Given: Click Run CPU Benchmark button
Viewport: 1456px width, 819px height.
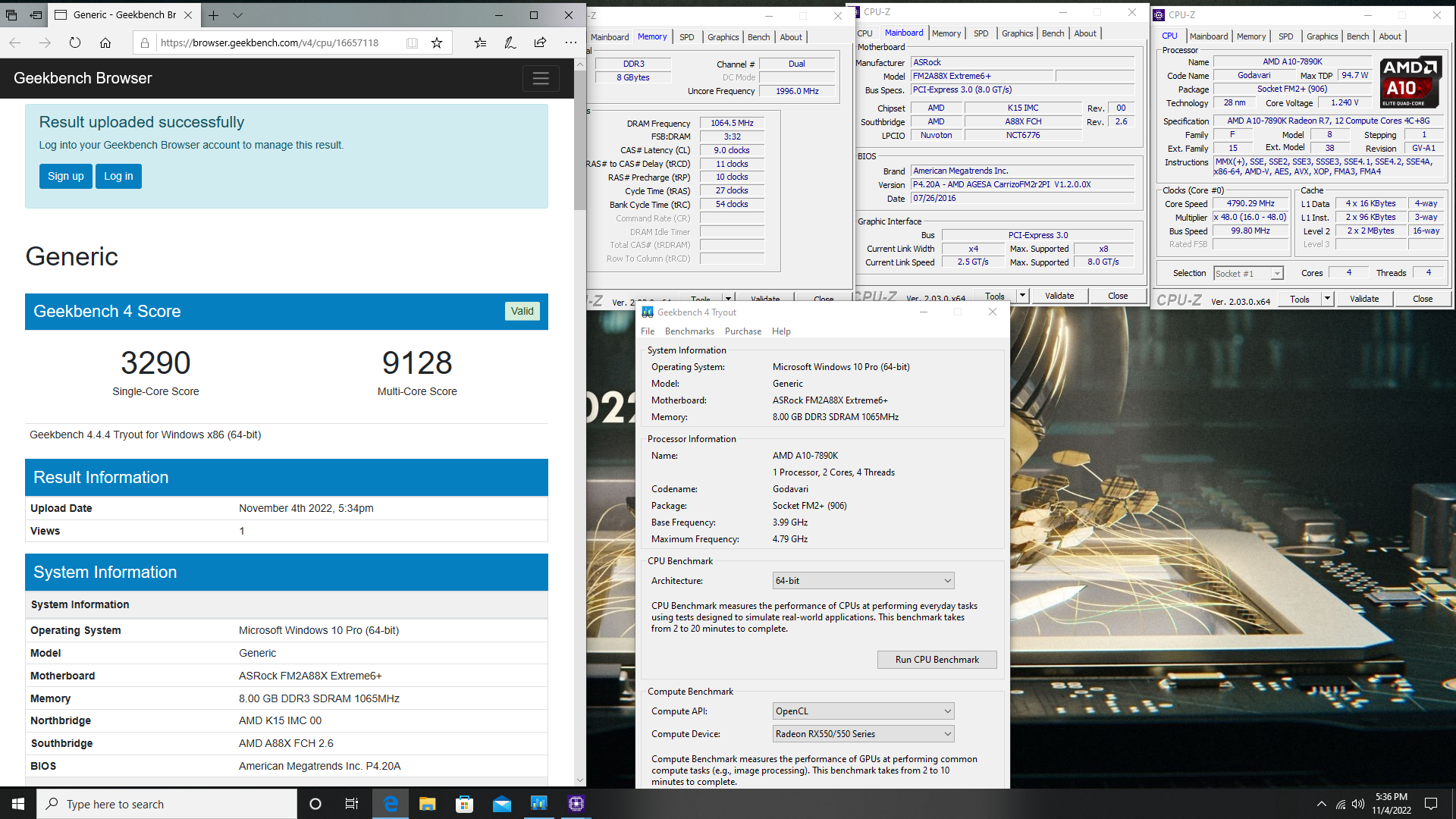Looking at the screenshot, I should [937, 660].
